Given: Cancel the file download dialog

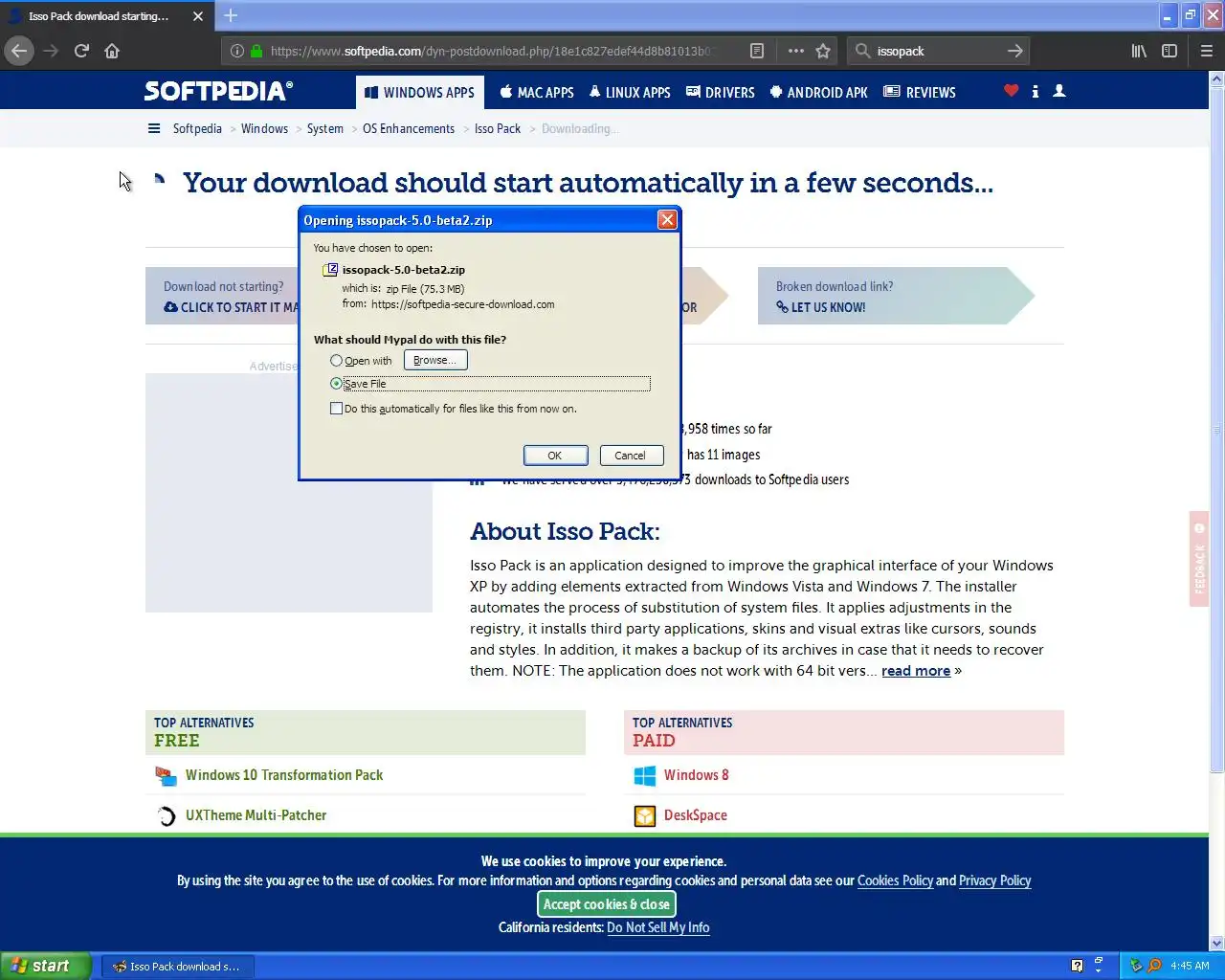Looking at the screenshot, I should pos(630,456).
